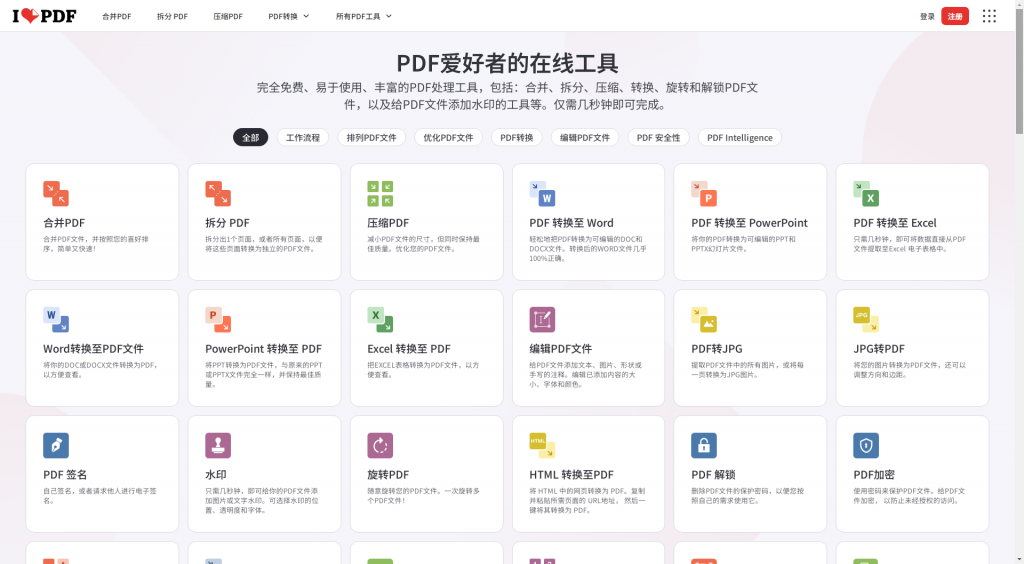
Task: Open the apps grid menu icon
Action: pyautogui.click(x=989, y=16)
